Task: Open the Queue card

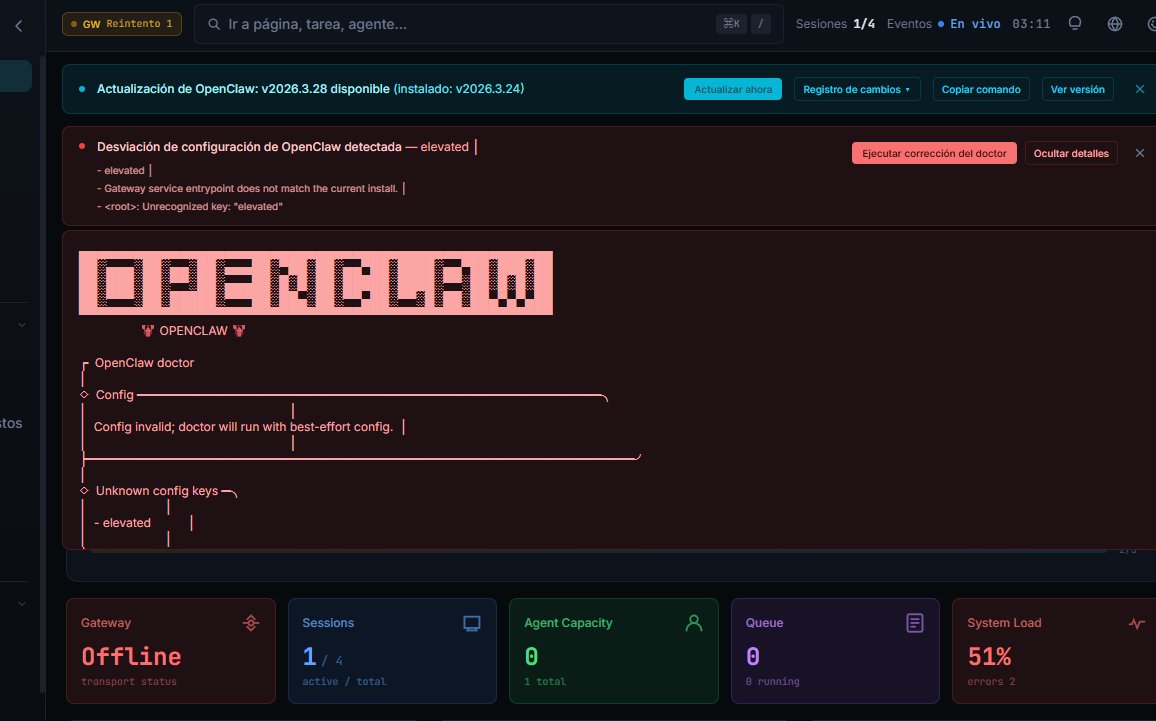Action: click(835, 651)
